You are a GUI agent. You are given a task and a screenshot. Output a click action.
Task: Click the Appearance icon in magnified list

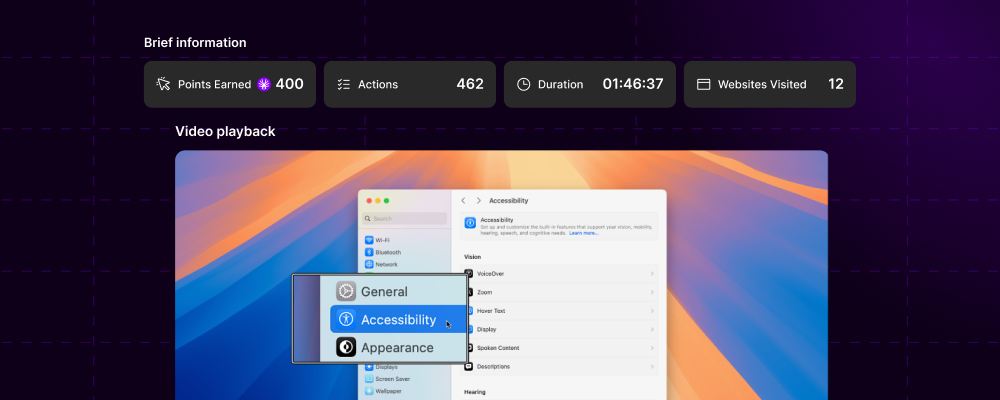coord(346,347)
